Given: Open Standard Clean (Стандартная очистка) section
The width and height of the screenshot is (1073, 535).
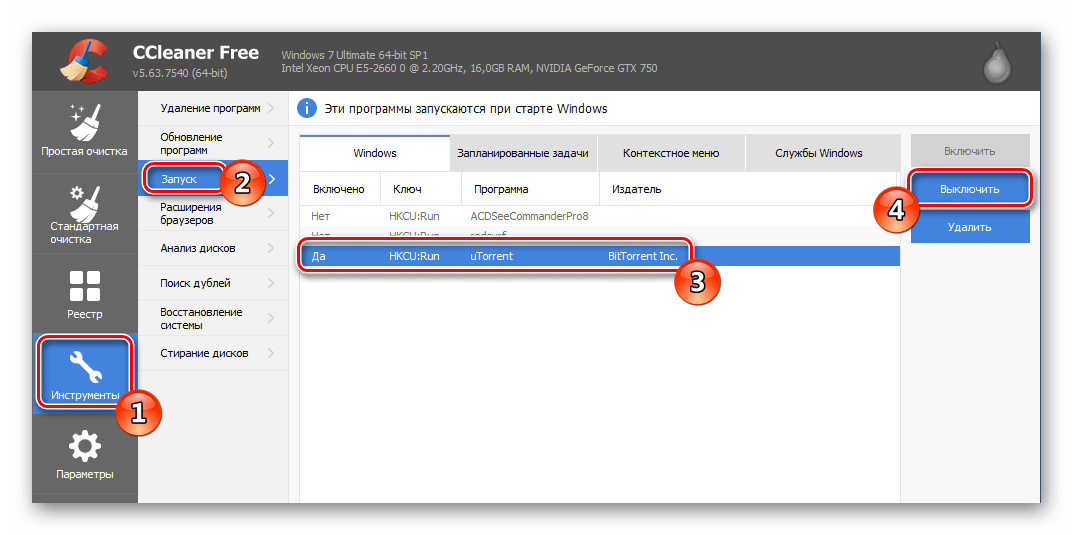Looking at the screenshot, I should click(x=85, y=213).
